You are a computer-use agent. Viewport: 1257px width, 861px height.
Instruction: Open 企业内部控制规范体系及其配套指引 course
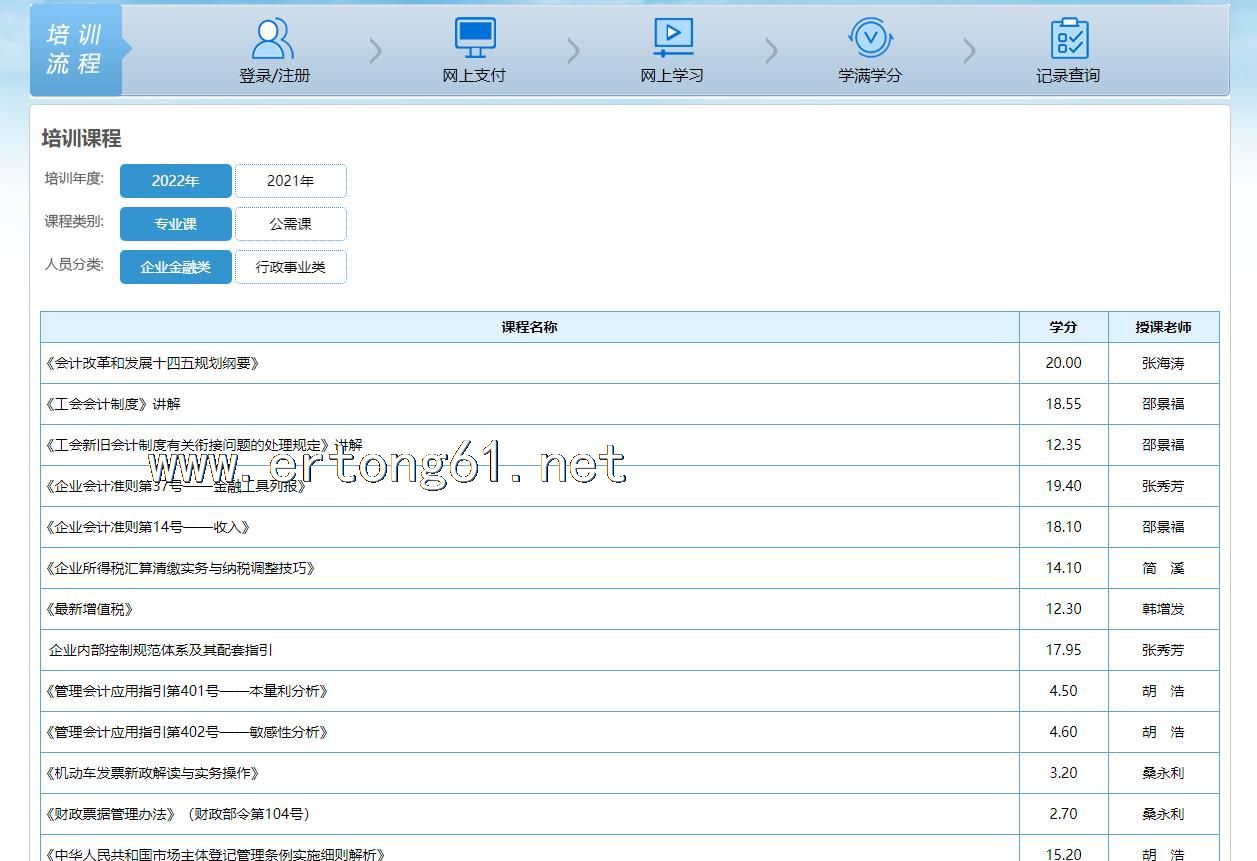coord(160,650)
